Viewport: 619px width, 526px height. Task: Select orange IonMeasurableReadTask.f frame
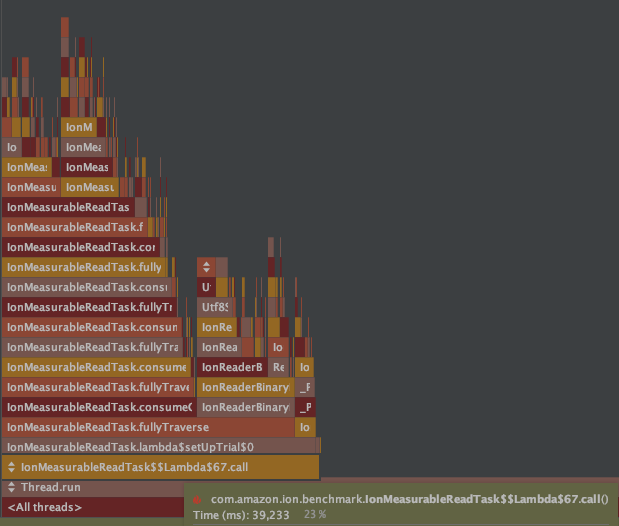click(75, 227)
